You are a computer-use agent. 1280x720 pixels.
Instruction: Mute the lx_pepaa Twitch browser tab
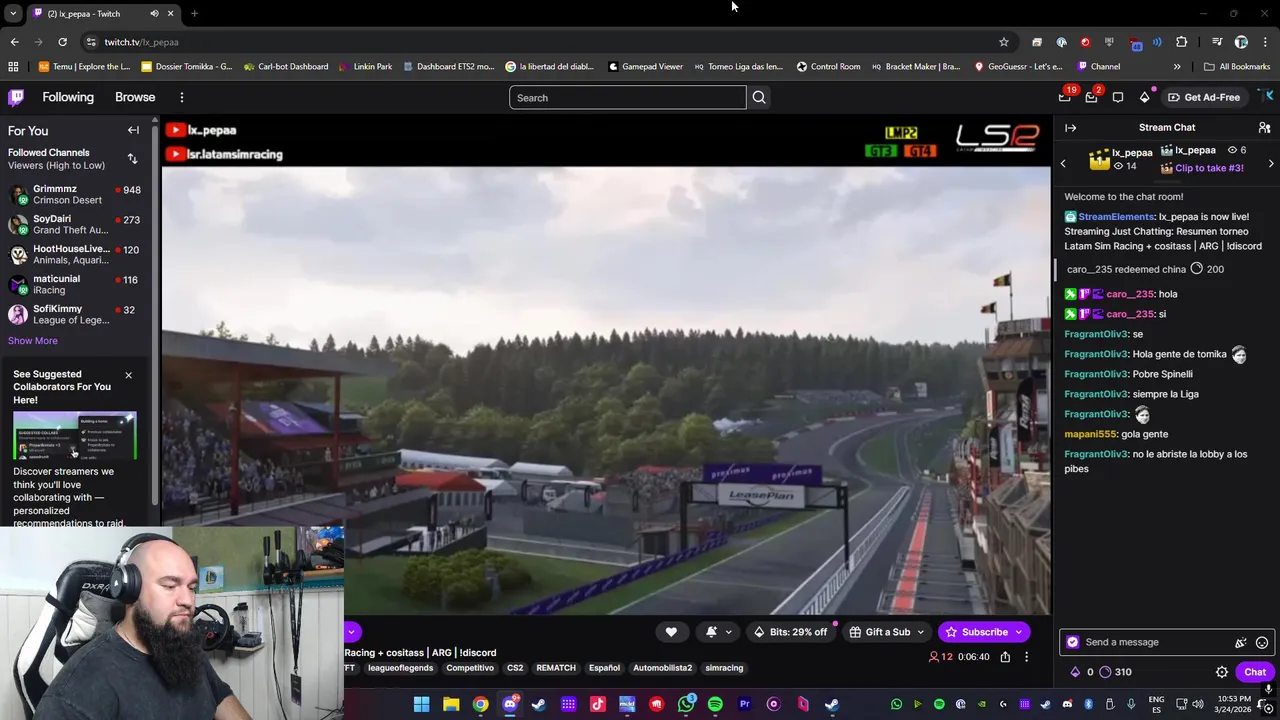[154, 13]
